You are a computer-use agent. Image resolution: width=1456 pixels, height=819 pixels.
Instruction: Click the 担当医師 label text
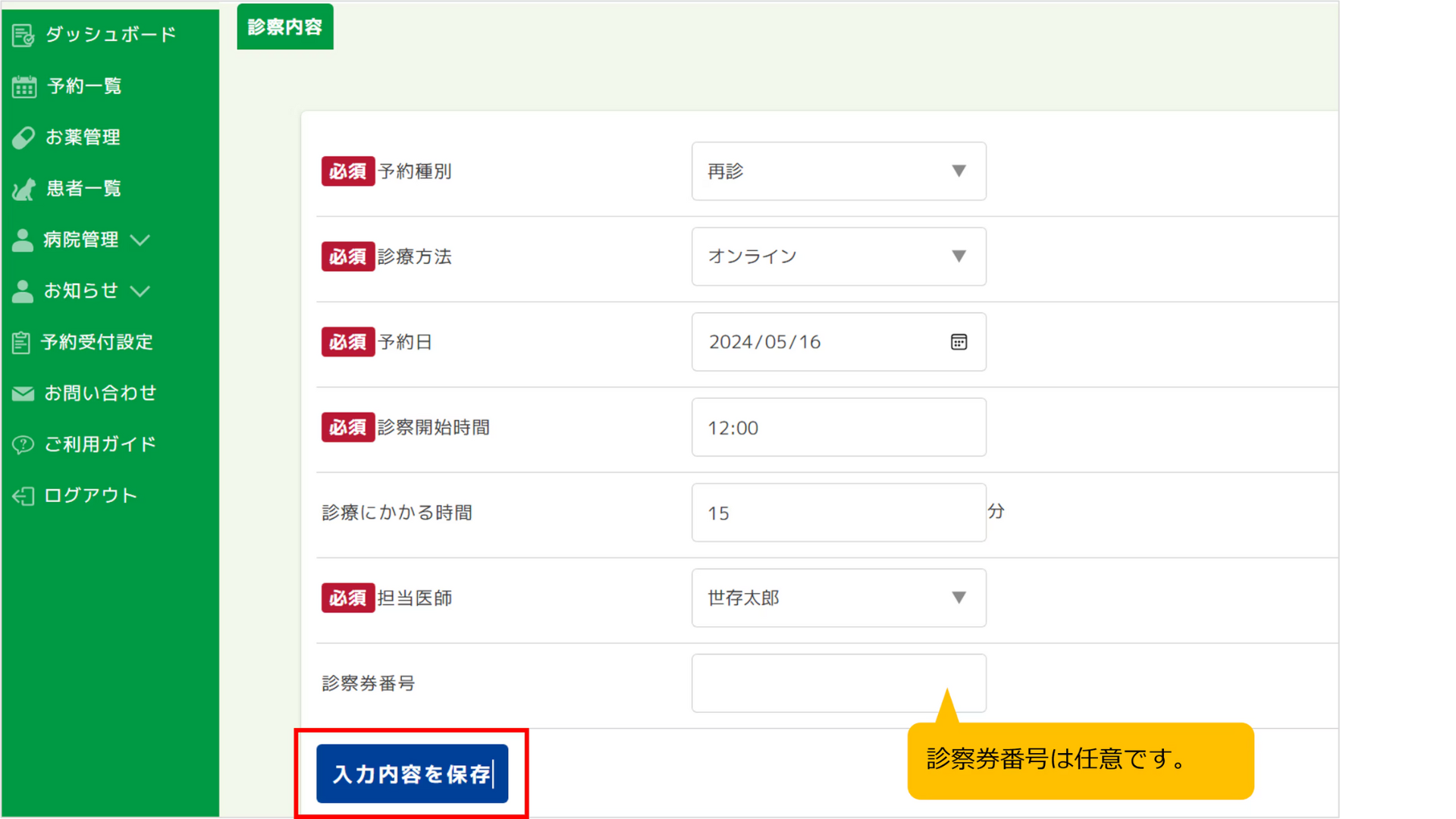pos(415,598)
